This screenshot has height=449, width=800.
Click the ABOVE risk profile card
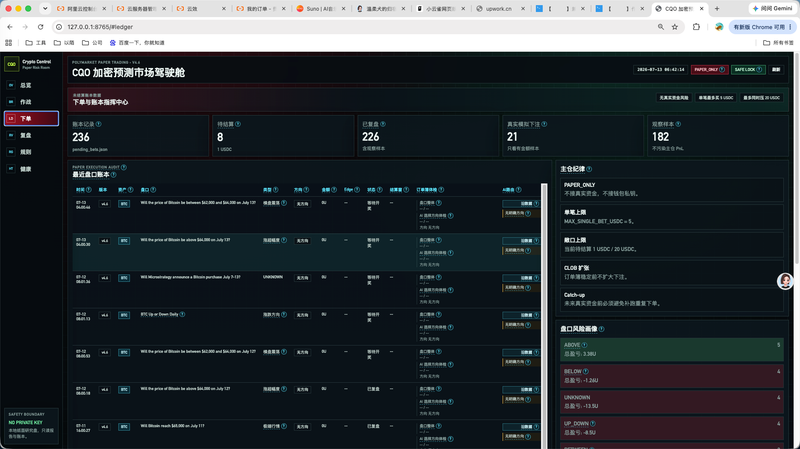point(671,349)
